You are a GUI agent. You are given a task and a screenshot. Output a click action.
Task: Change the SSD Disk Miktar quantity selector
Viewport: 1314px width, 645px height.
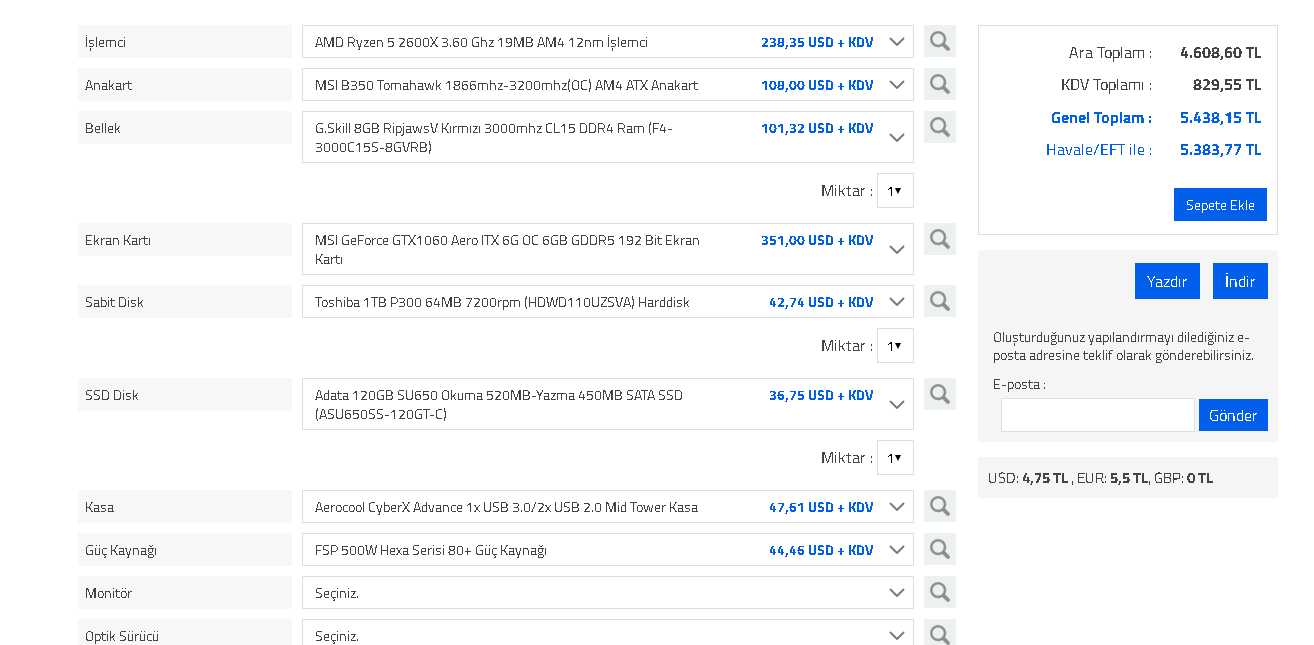[895, 457]
